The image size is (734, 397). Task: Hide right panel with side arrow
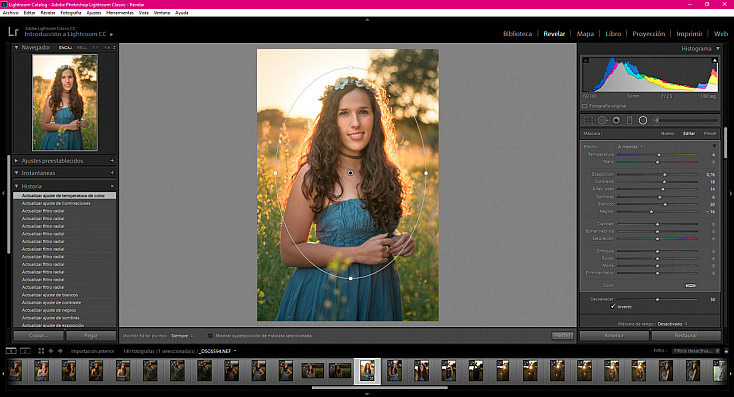click(731, 193)
